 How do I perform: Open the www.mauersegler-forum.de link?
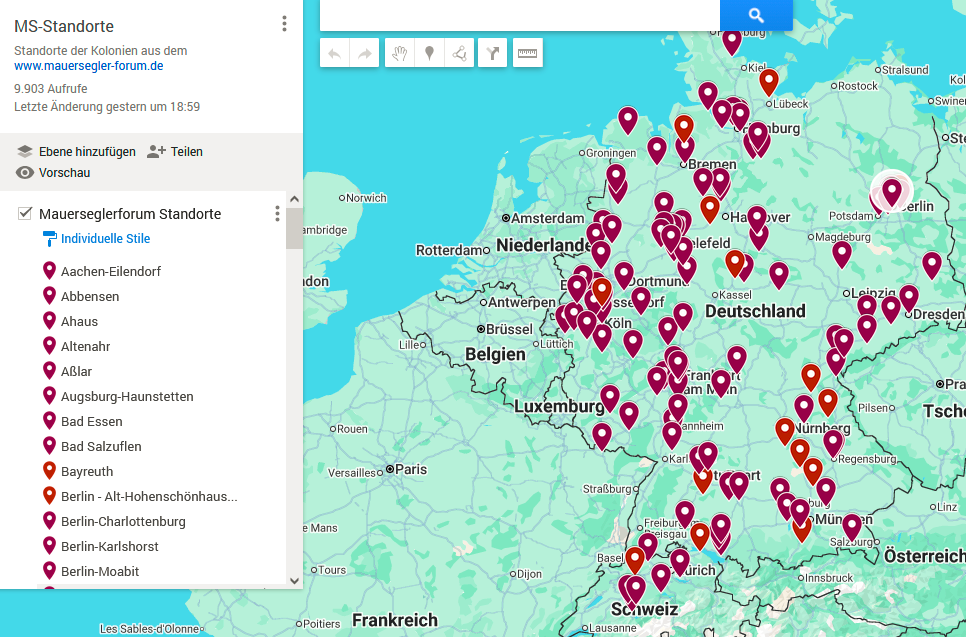(88, 66)
